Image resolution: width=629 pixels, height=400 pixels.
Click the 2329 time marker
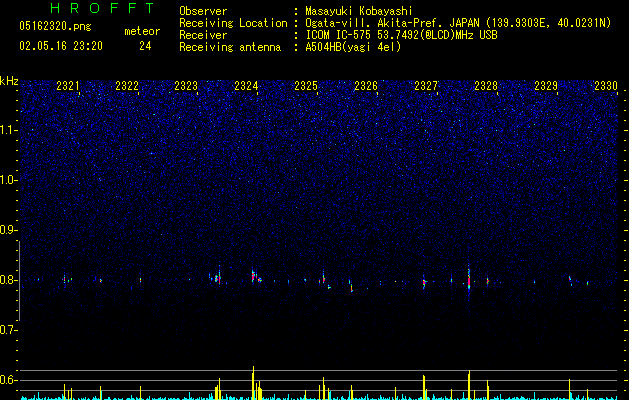[546, 86]
